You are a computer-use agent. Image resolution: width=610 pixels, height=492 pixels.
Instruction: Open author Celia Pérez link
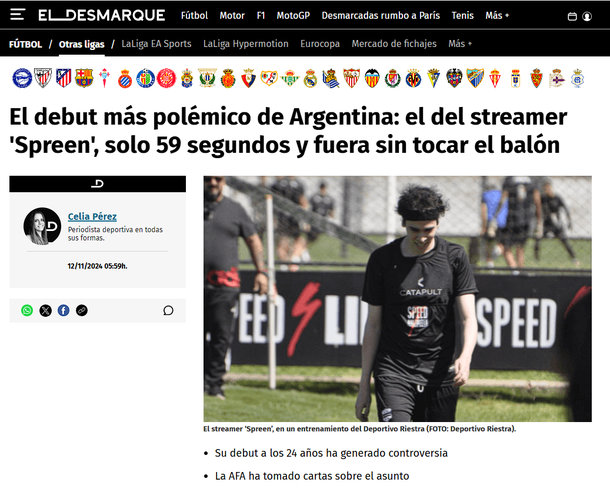92,216
